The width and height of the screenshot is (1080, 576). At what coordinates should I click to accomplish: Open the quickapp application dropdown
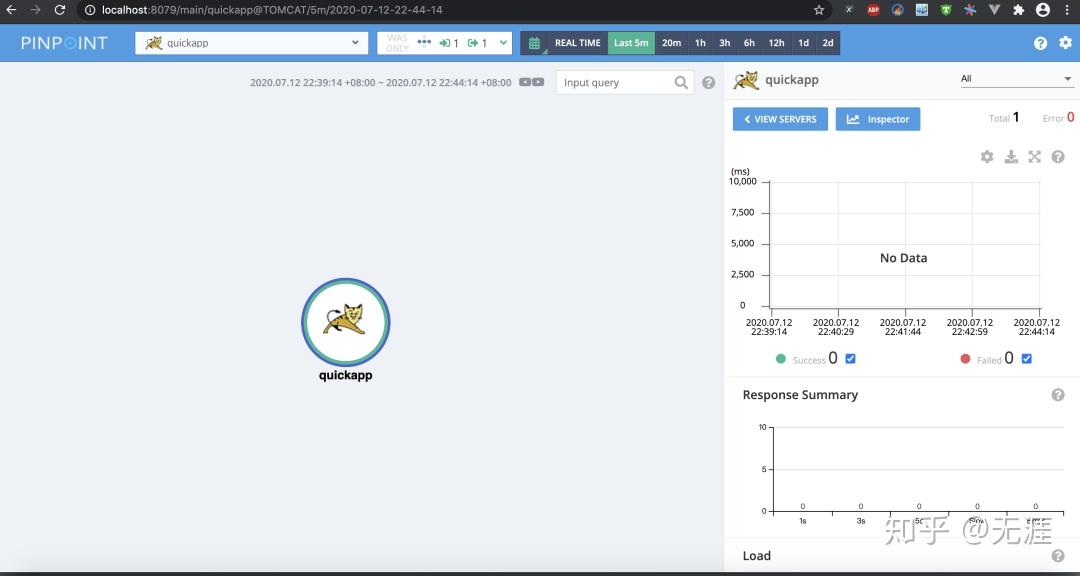click(250, 43)
